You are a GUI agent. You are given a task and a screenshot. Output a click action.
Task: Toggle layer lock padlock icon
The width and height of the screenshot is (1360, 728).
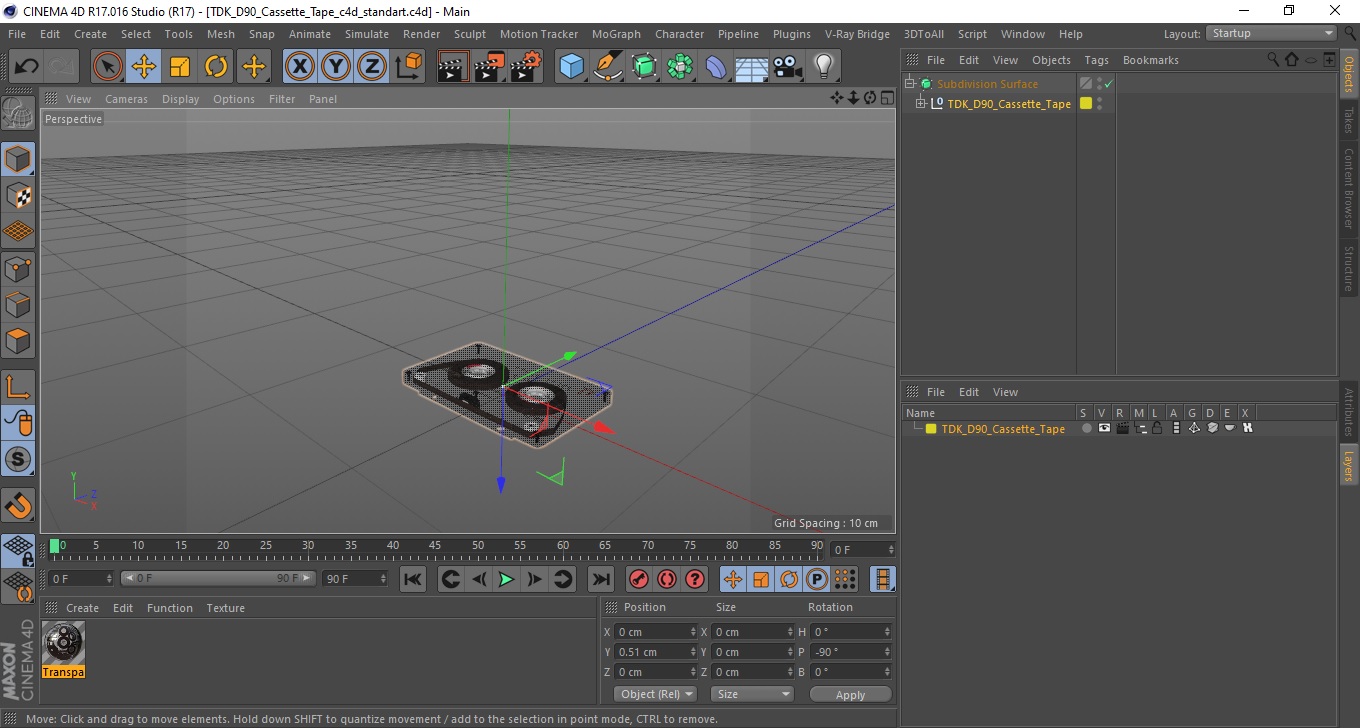[1156, 428]
